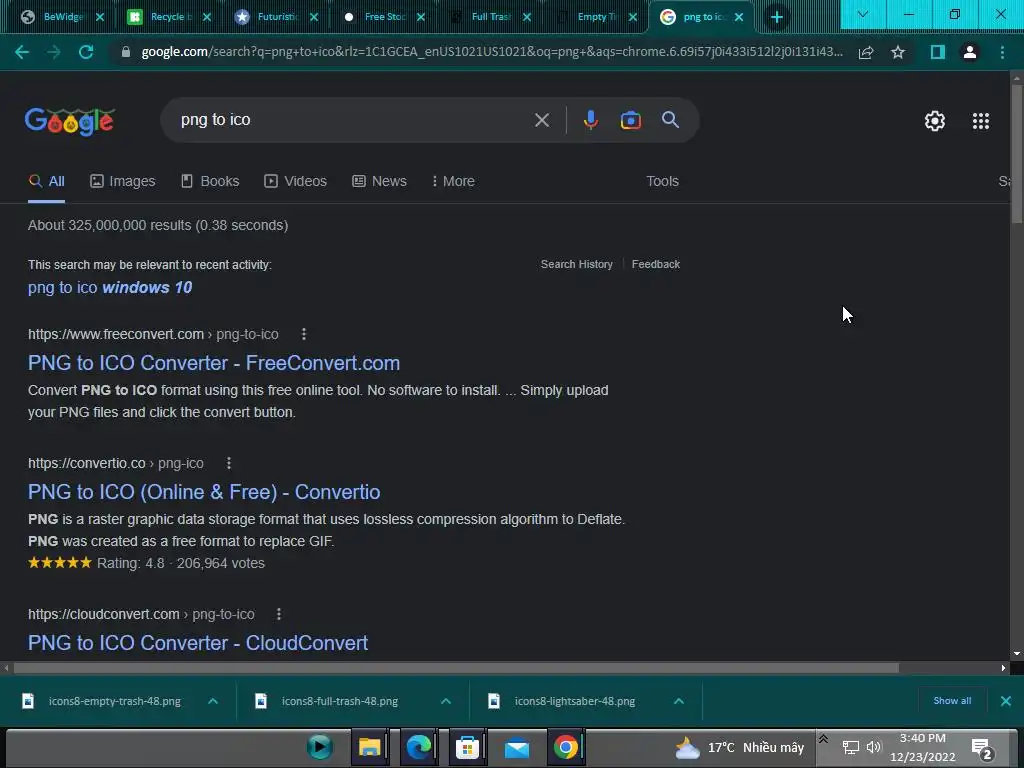The width and height of the screenshot is (1024, 768).
Task: Open the notification center icon
Action: [x=982, y=748]
